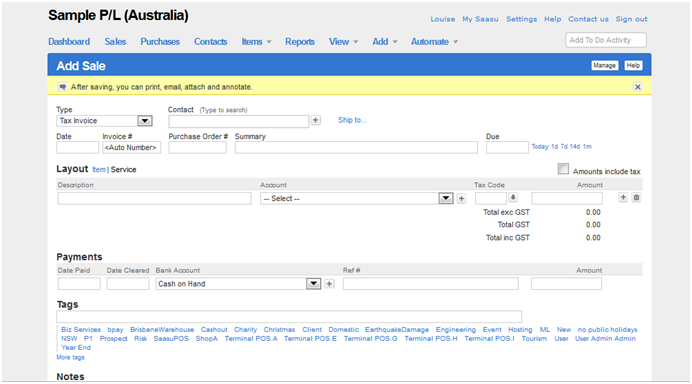Click the down-arrow icon beside Tax Code field
Viewport: 692px width, 384px height.
pyautogui.click(x=513, y=197)
